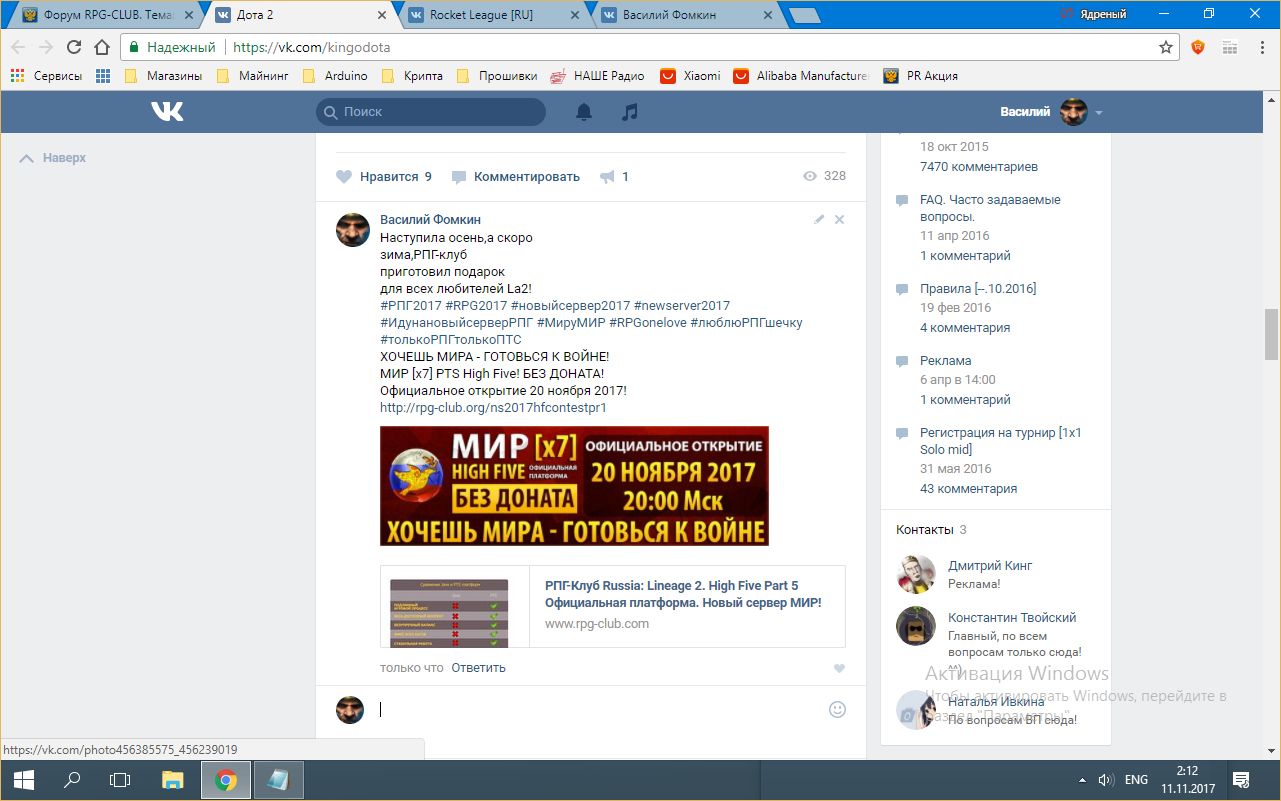Click the МИР x7 banner image
This screenshot has height=801, width=1281.
coord(574,486)
